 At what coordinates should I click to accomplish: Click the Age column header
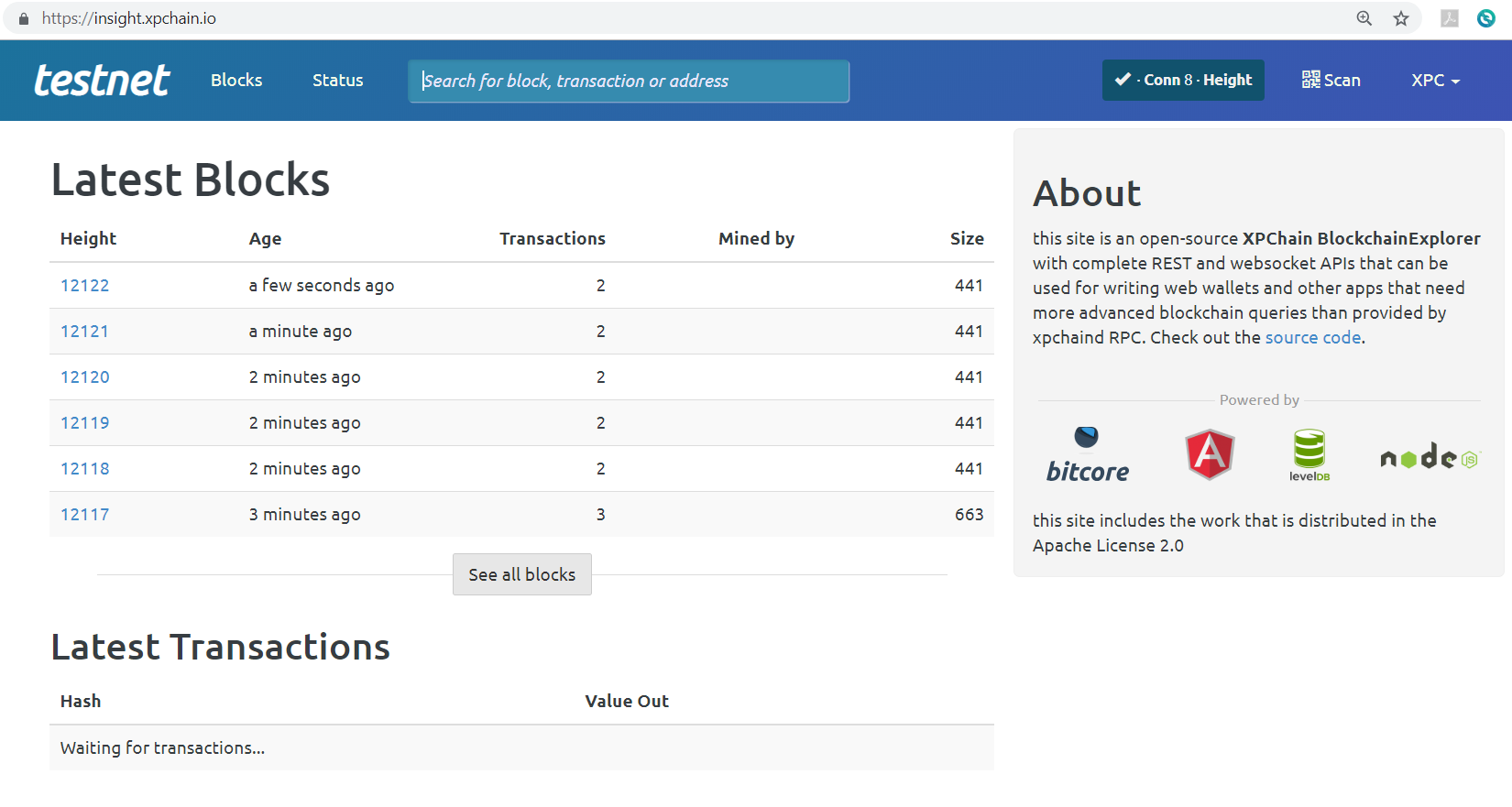pos(266,239)
